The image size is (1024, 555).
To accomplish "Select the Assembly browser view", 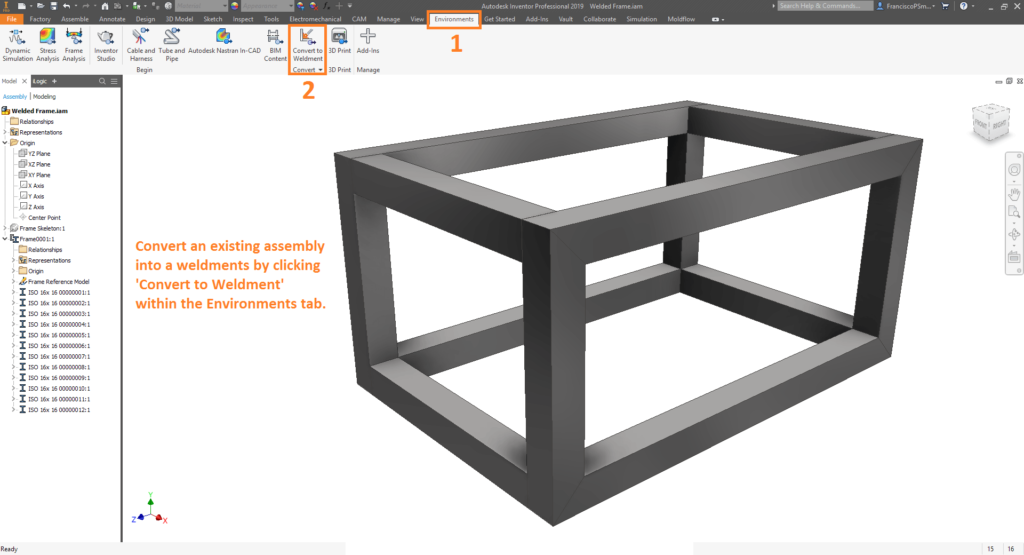I will tap(15, 97).
